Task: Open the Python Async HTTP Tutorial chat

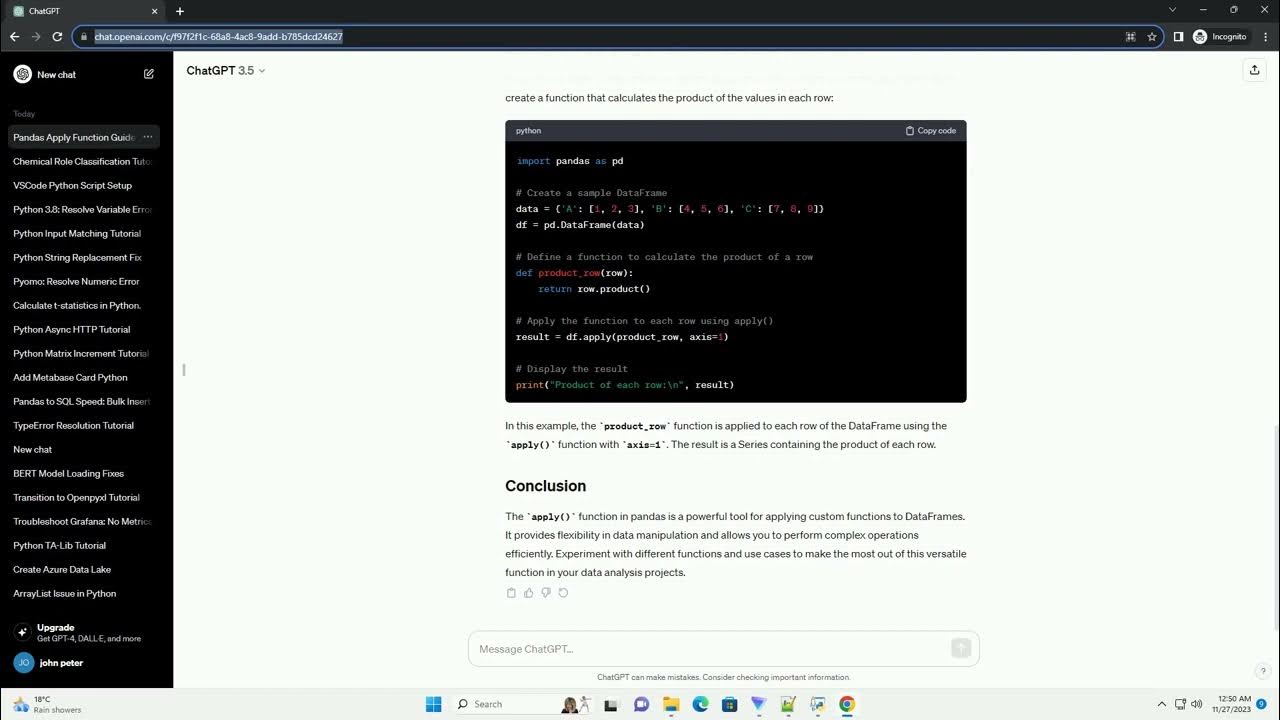Action: [83, 329]
